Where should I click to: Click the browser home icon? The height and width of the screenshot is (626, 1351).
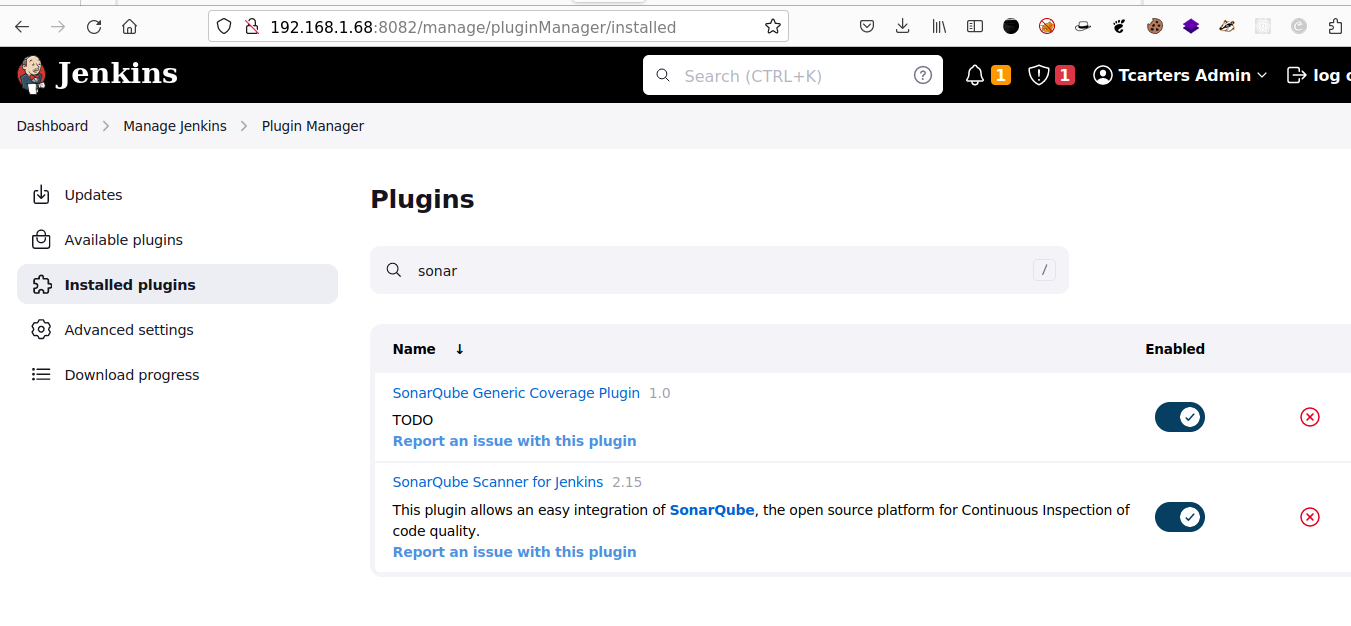pos(129,27)
